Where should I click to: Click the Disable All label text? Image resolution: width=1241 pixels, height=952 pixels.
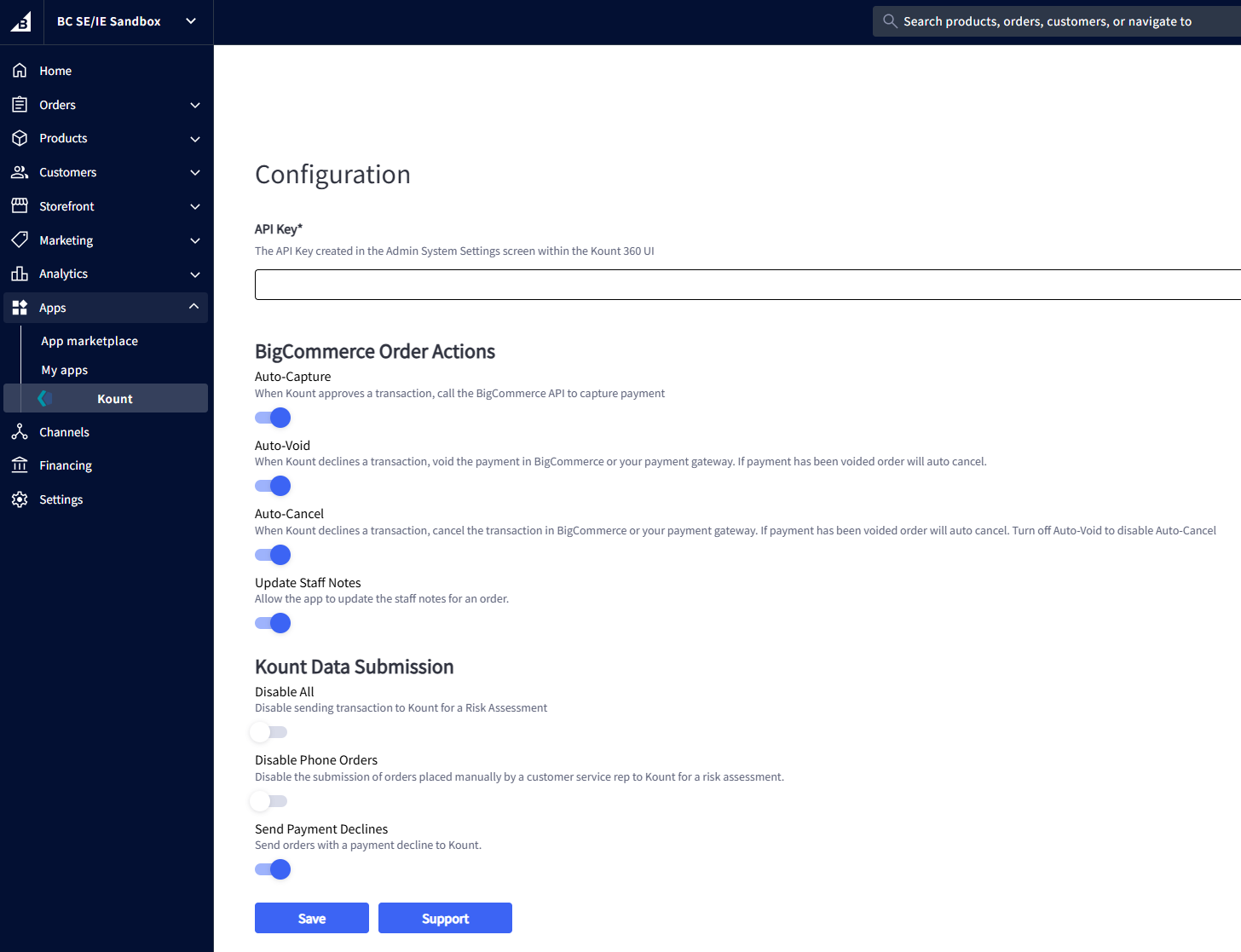point(284,692)
